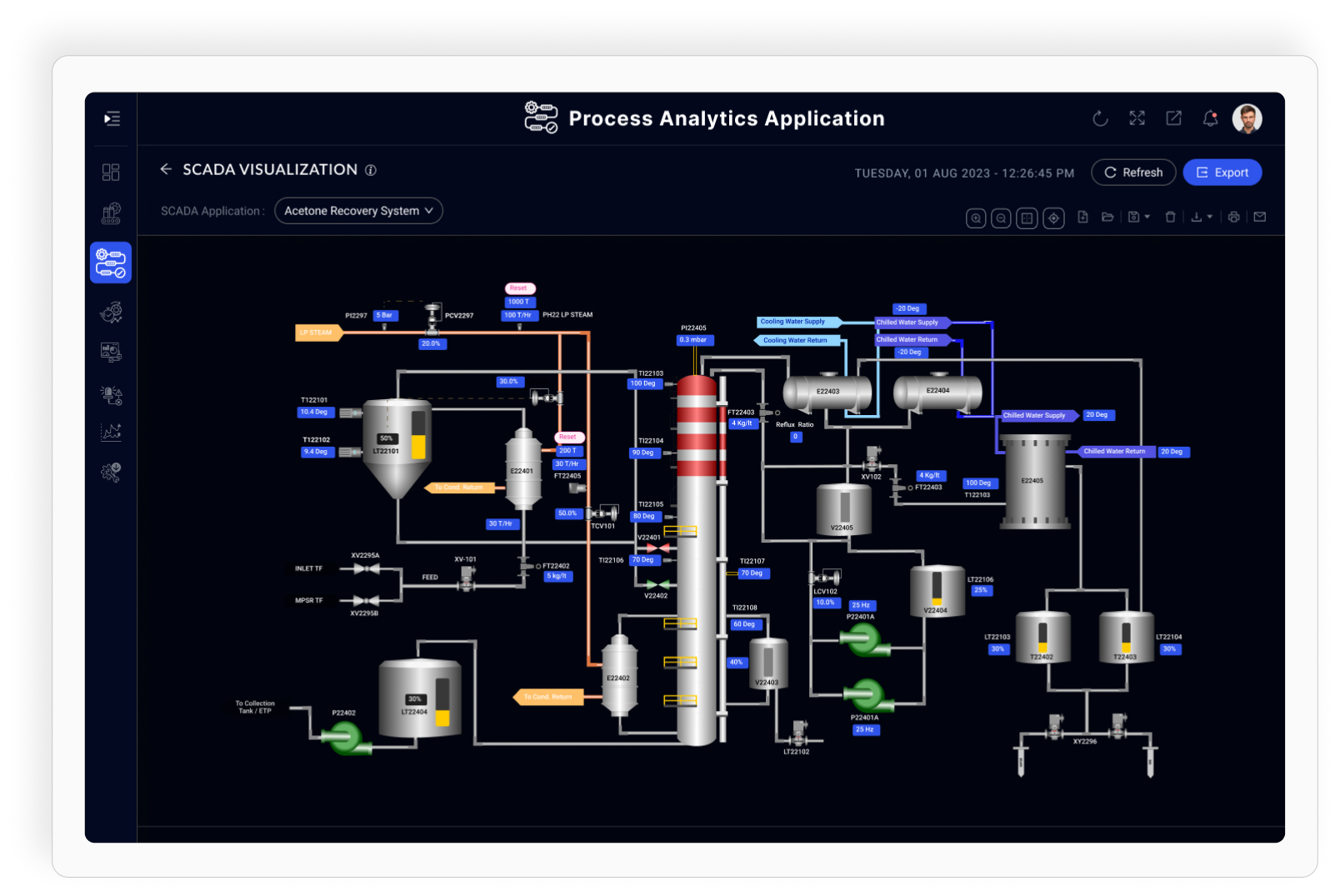1340x896 pixels.
Task: Open the alarm alerts page in sidebar
Action: click(111, 394)
